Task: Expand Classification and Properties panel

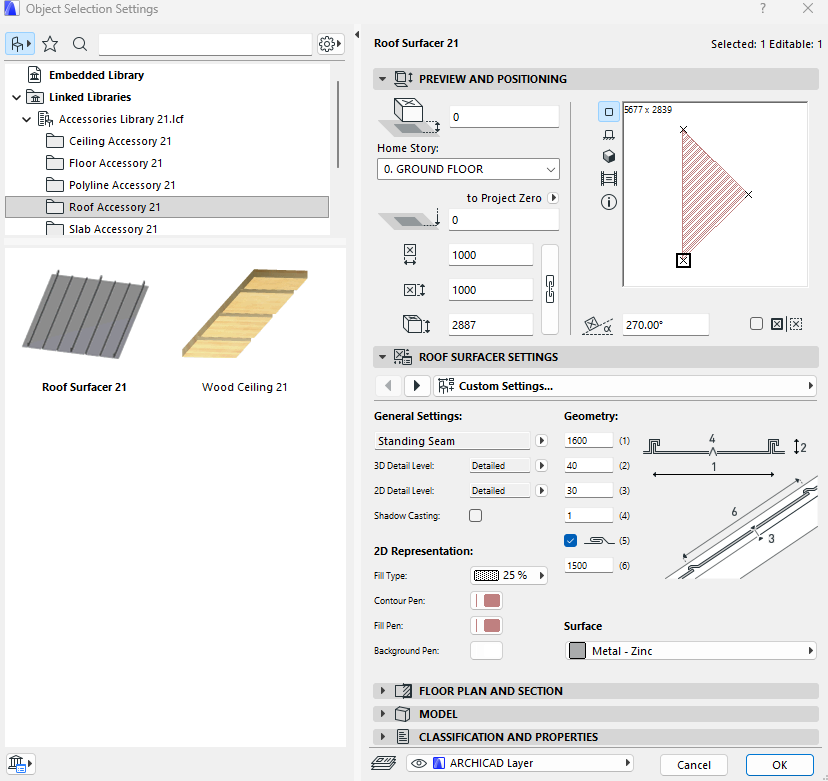Action: pos(382,737)
